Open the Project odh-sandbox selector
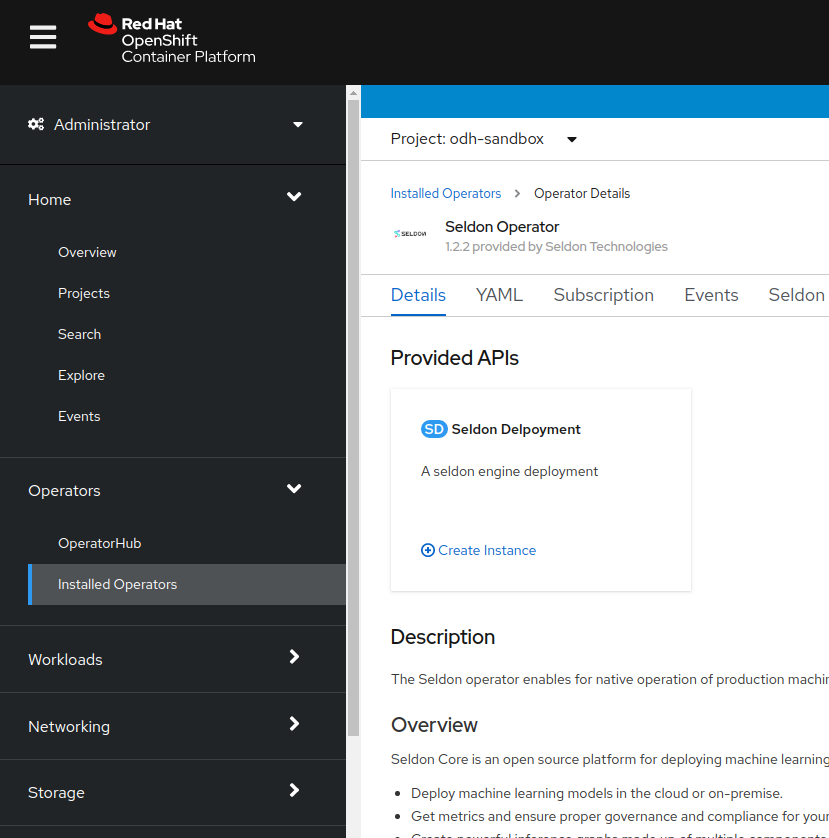The height and width of the screenshot is (838, 829). (x=484, y=139)
